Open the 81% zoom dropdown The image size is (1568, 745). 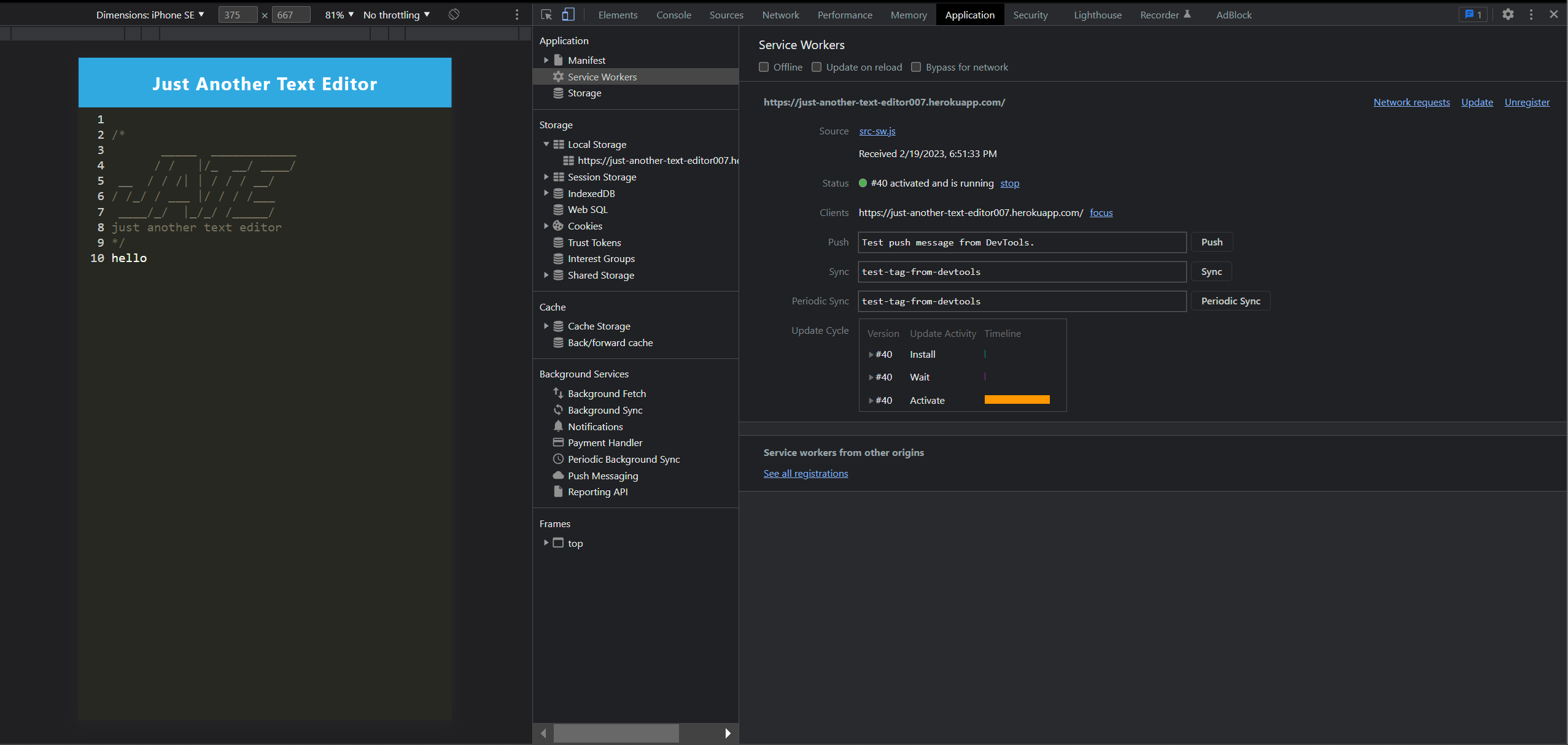tap(340, 15)
